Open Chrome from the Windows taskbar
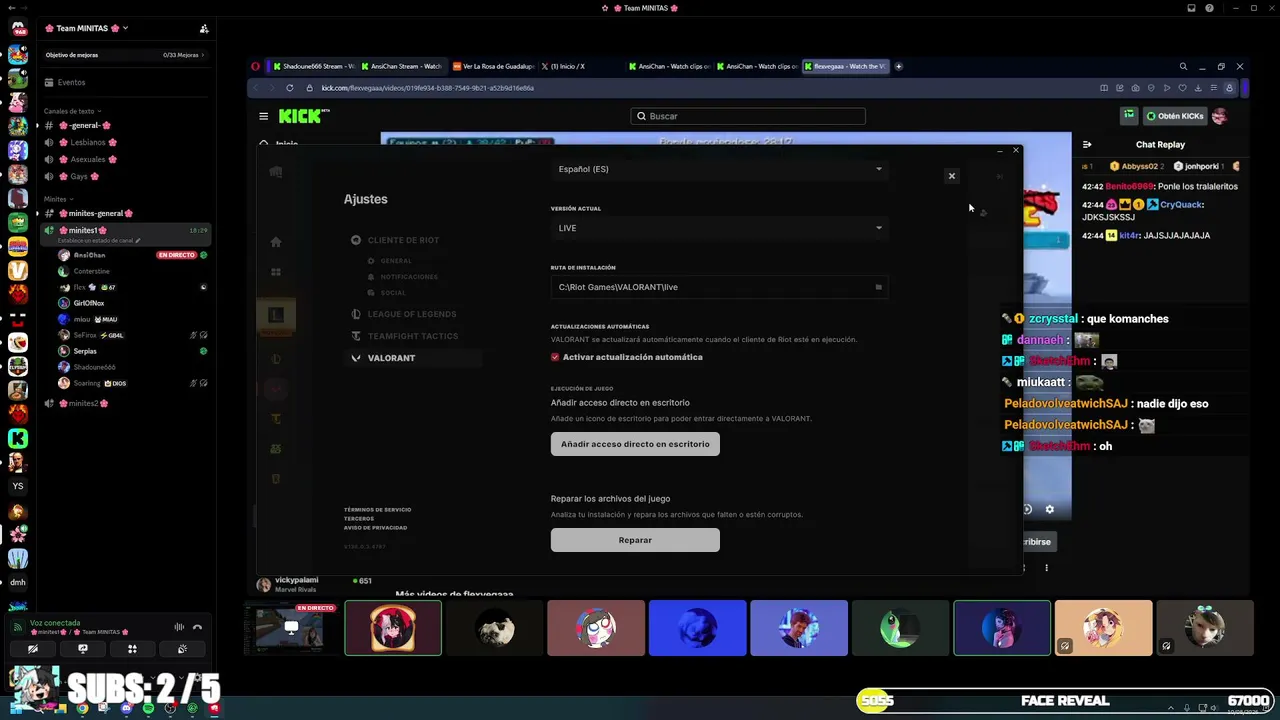The image size is (1280, 720). (82, 708)
